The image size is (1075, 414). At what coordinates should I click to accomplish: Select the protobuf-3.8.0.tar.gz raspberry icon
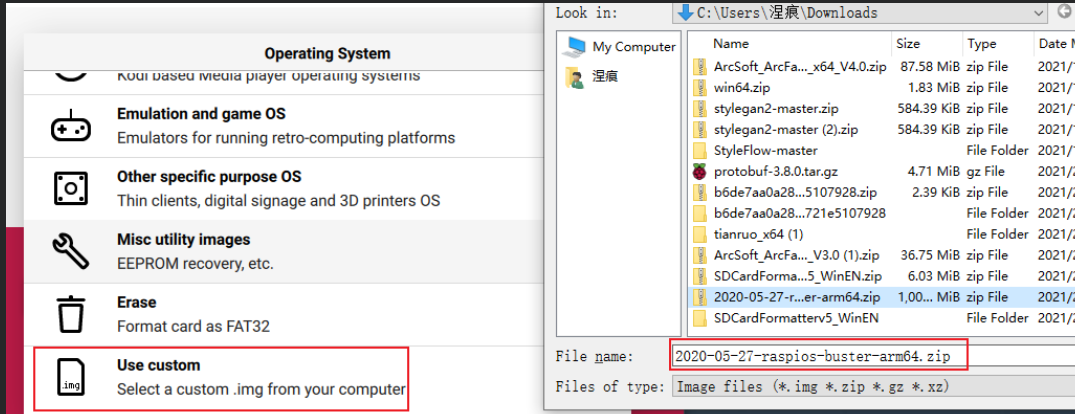(x=700, y=171)
